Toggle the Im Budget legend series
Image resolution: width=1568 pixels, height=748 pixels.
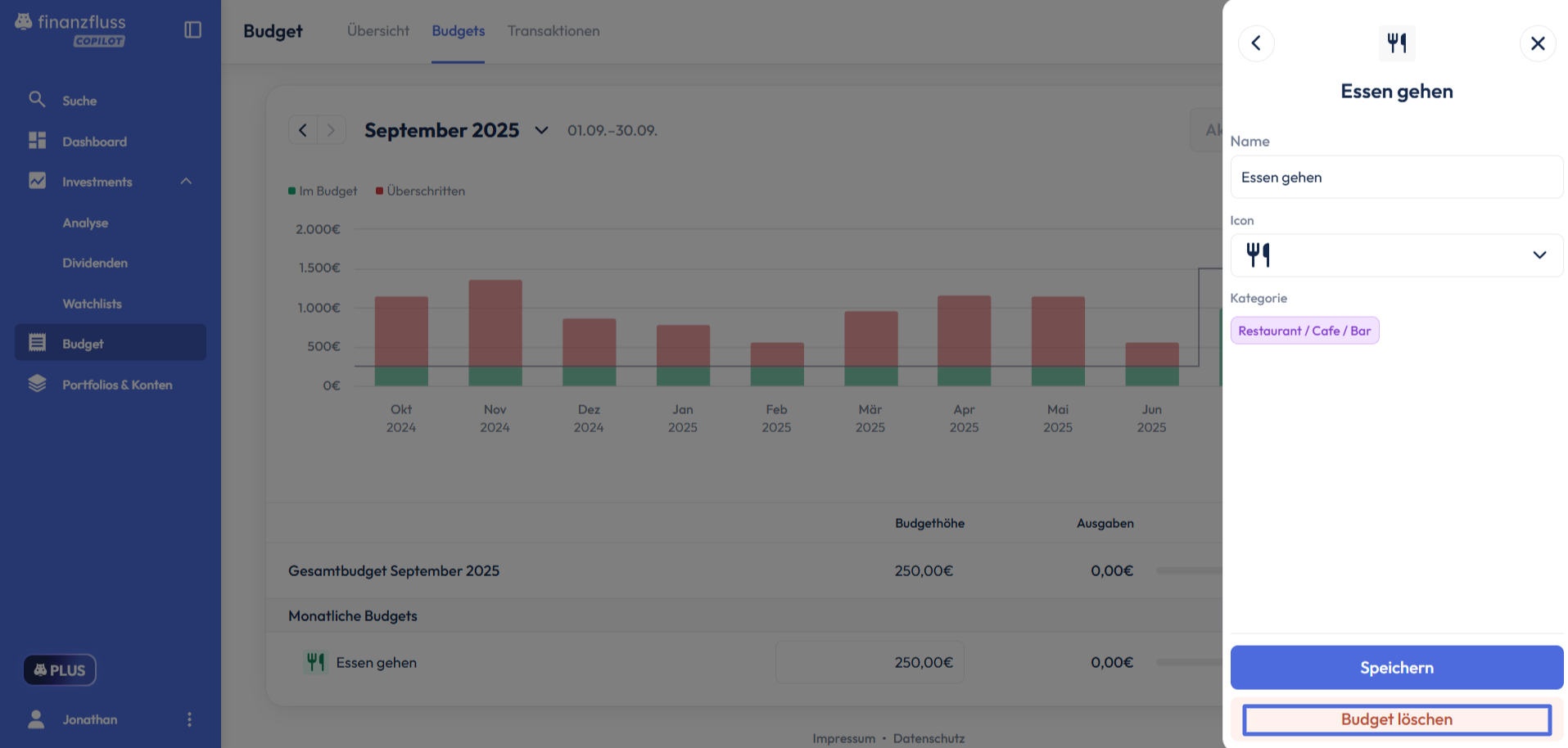tap(323, 191)
